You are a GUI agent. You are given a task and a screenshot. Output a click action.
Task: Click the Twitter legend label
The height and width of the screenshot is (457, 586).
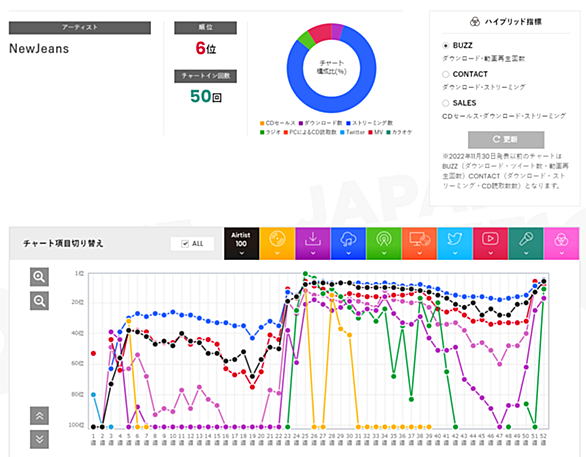tap(355, 132)
